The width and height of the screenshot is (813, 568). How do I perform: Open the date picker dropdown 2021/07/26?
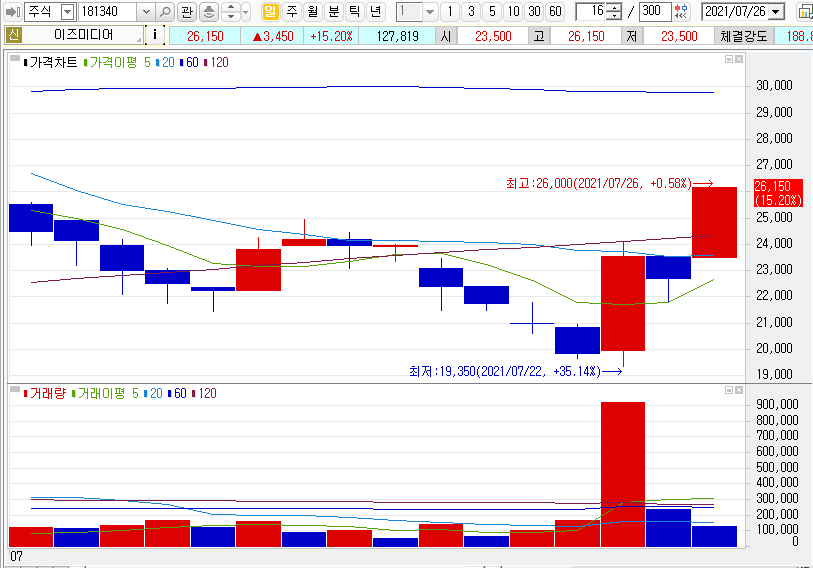pyautogui.click(x=776, y=11)
